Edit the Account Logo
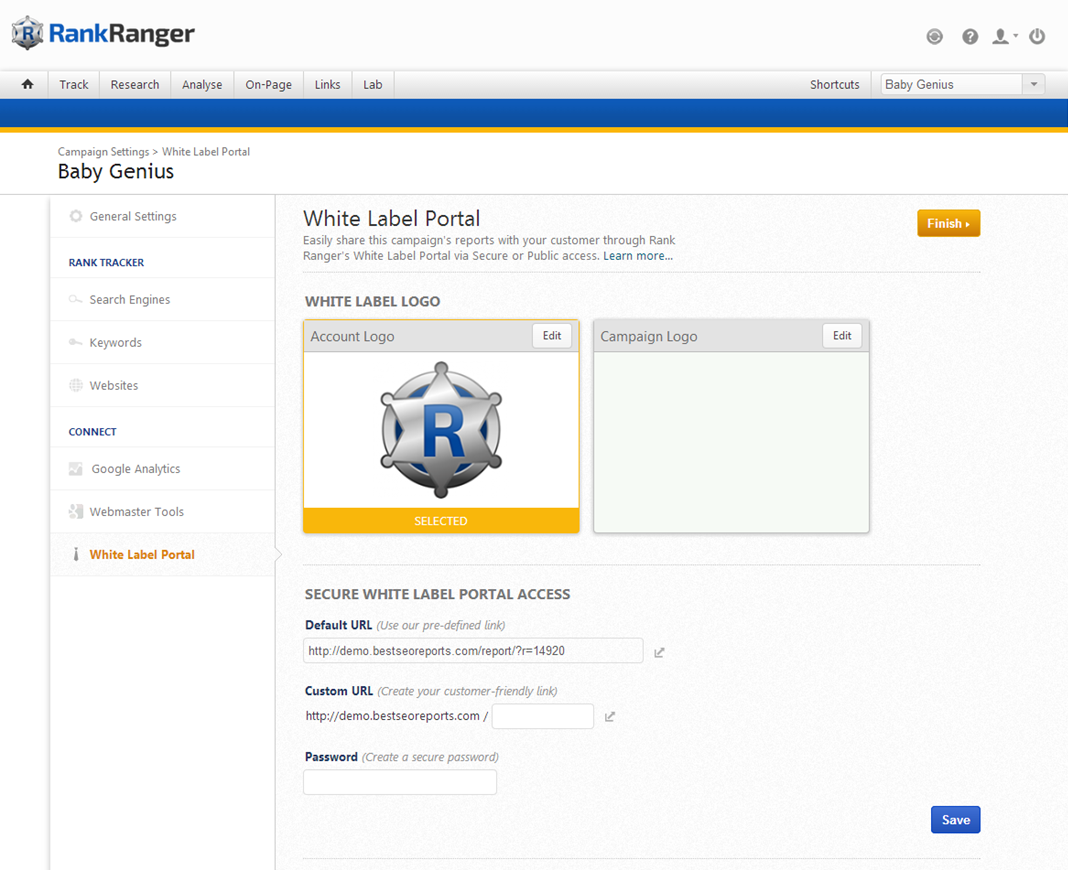The width and height of the screenshot is (1068, 870). (x=552, y=335)
